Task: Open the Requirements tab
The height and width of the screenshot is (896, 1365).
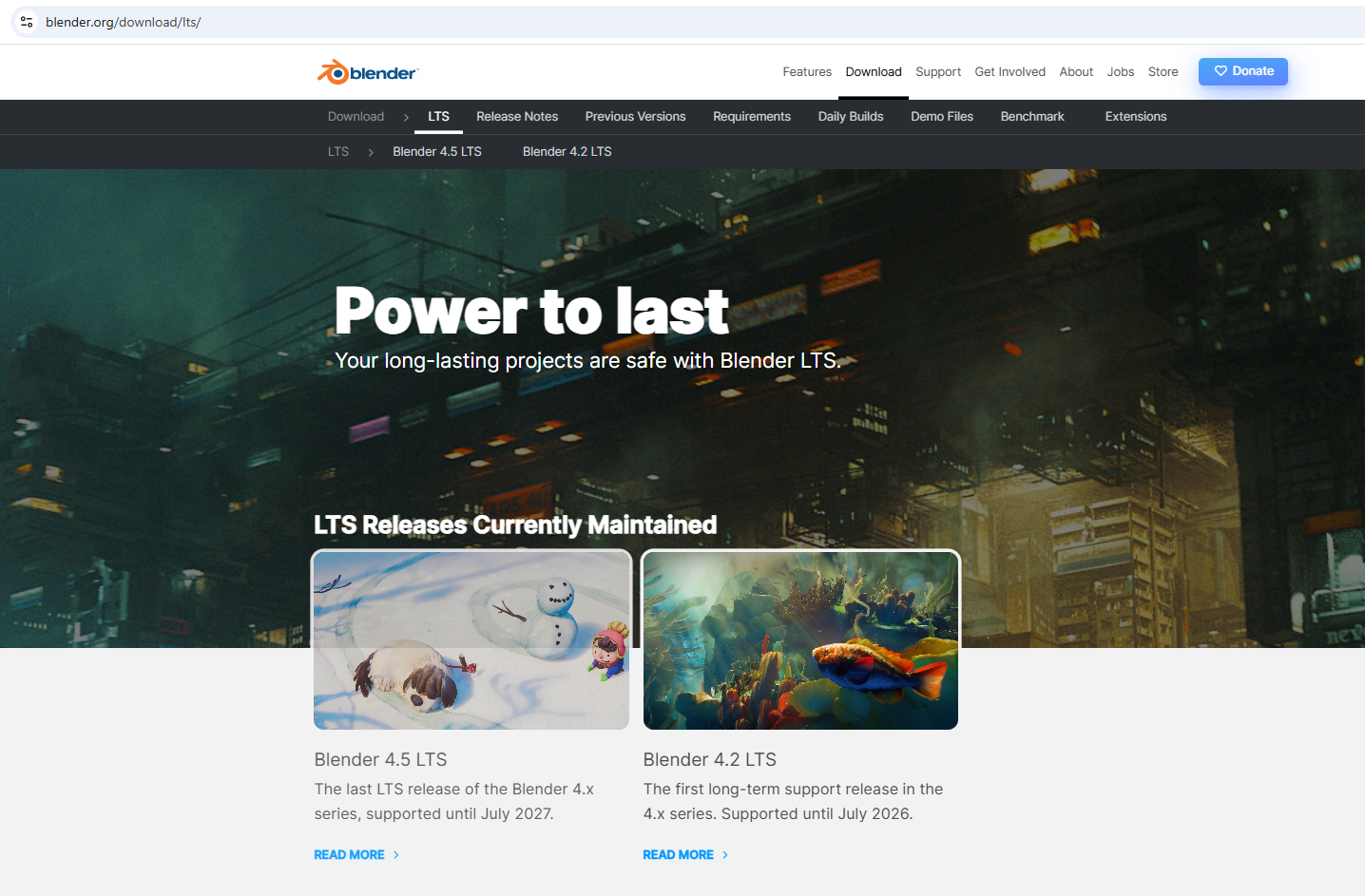Action: click(x=752, y=117)
